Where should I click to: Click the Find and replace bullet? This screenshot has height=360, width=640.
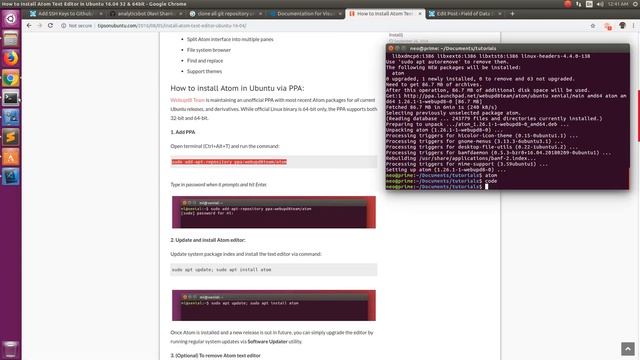[x=205, y=60]
